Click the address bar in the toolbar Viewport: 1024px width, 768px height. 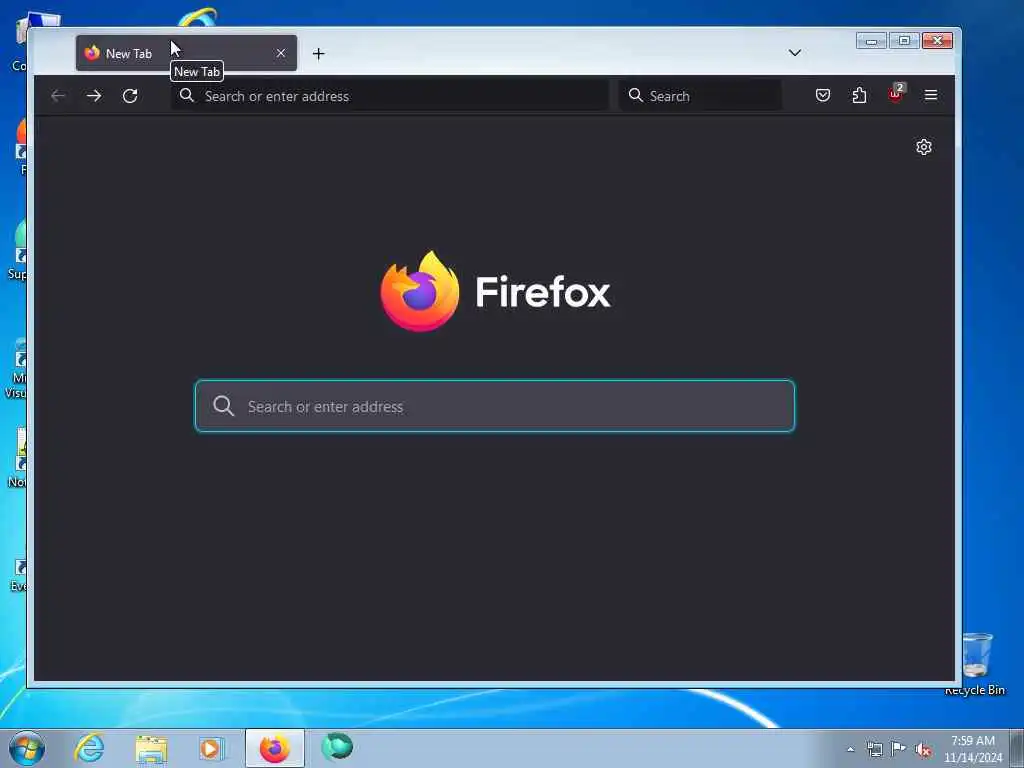390,96
